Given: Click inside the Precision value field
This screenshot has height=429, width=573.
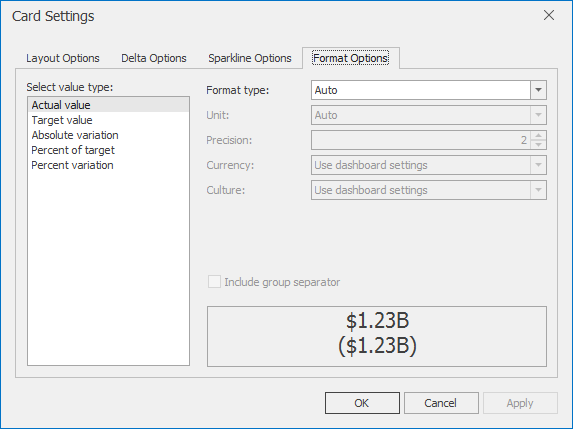Looking at the screenshot, I should 421,140.
